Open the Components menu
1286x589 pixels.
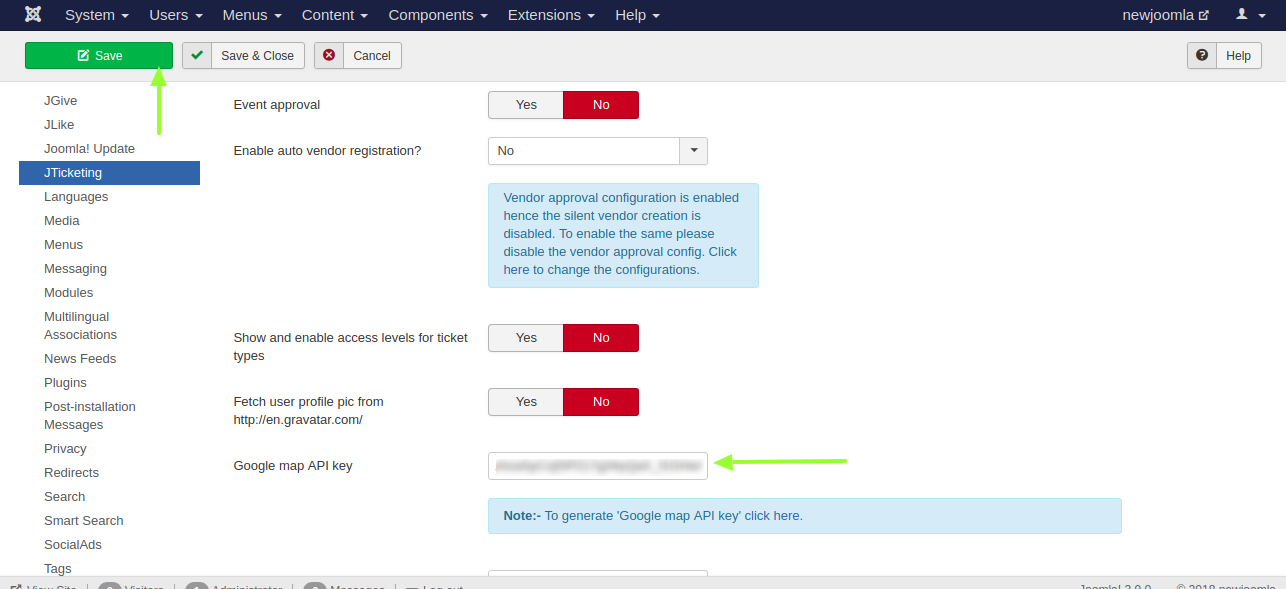(438, 15)
